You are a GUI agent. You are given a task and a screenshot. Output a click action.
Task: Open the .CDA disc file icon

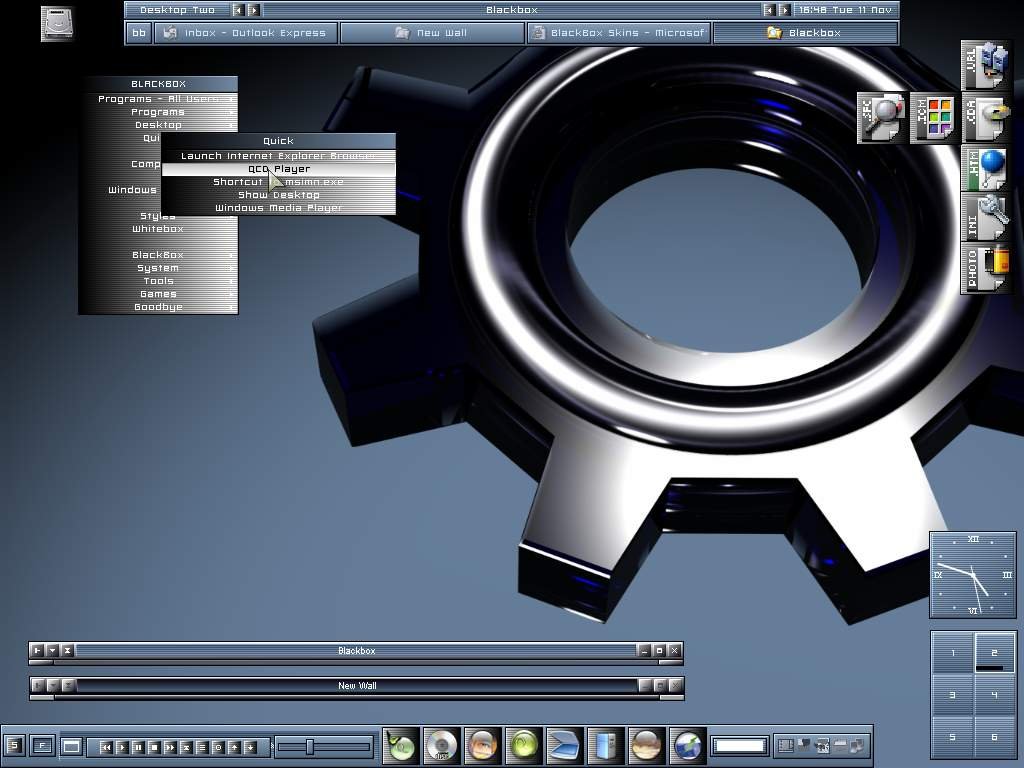(x=985, y=118)
